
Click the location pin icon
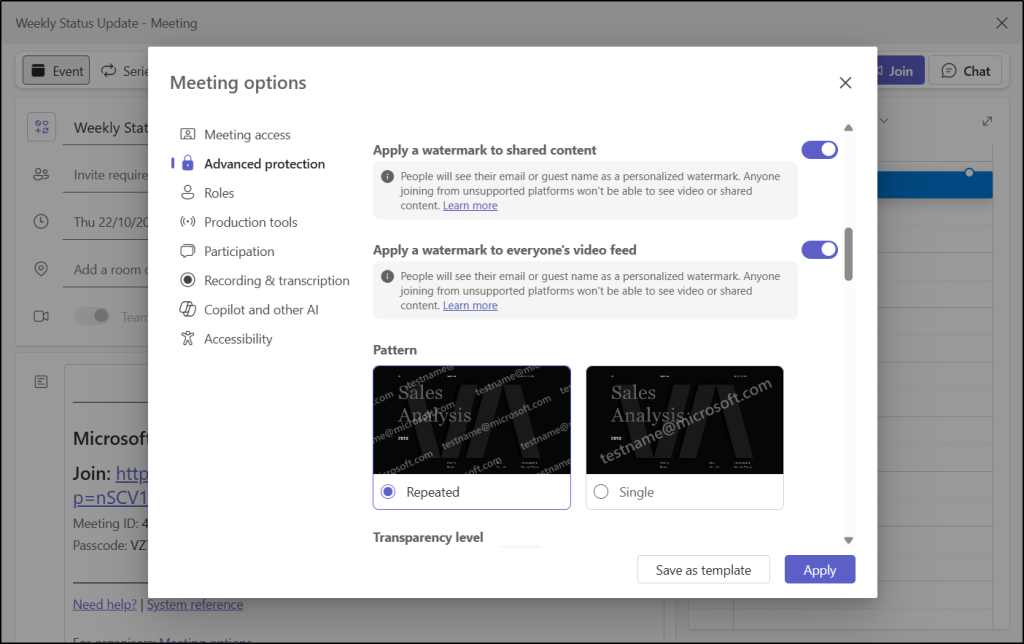pyautogui.click(x=41, y=269)
